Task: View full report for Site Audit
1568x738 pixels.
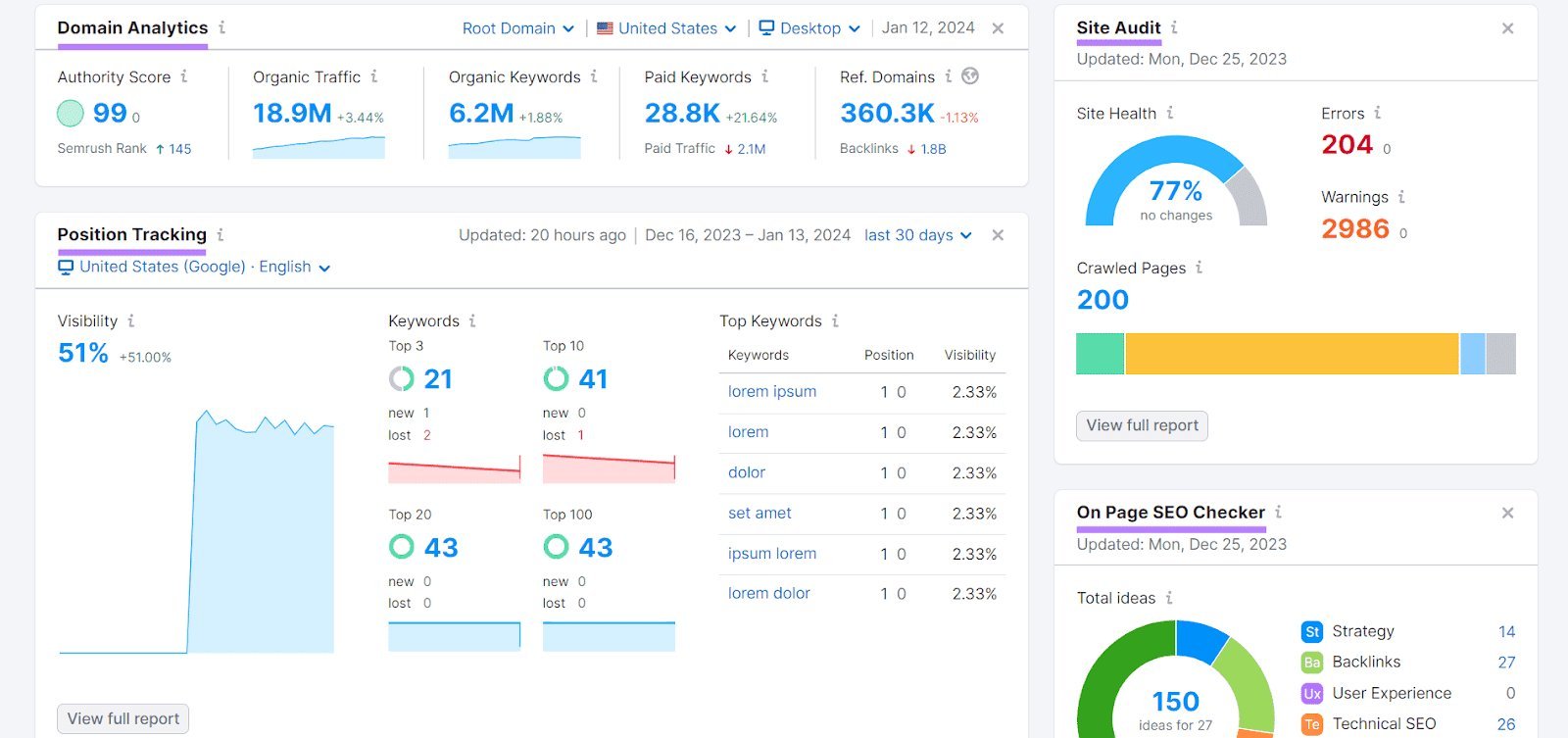Action: tap(1142, 425)
